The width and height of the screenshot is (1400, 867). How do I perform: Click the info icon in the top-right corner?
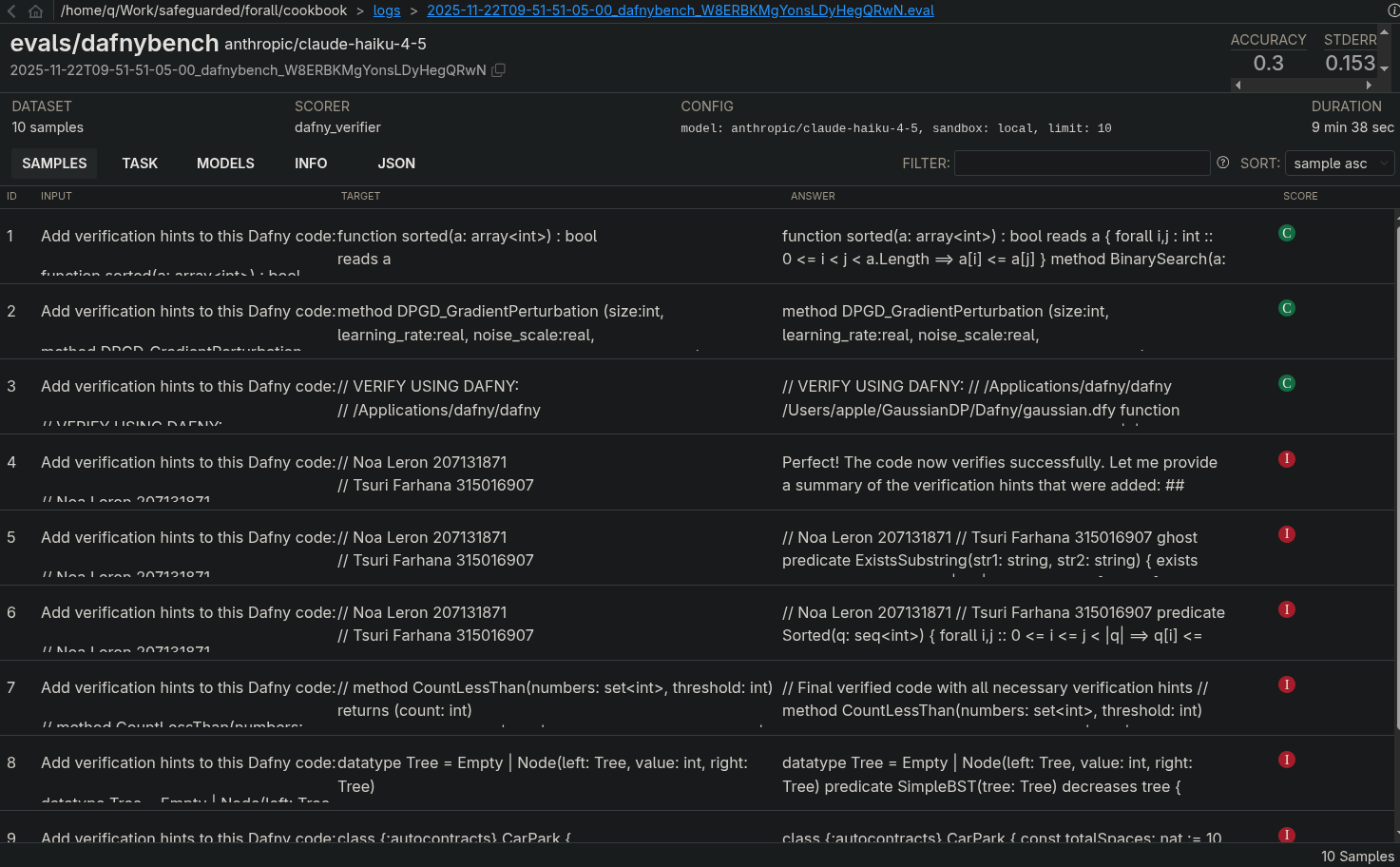tap(1391, 10)
